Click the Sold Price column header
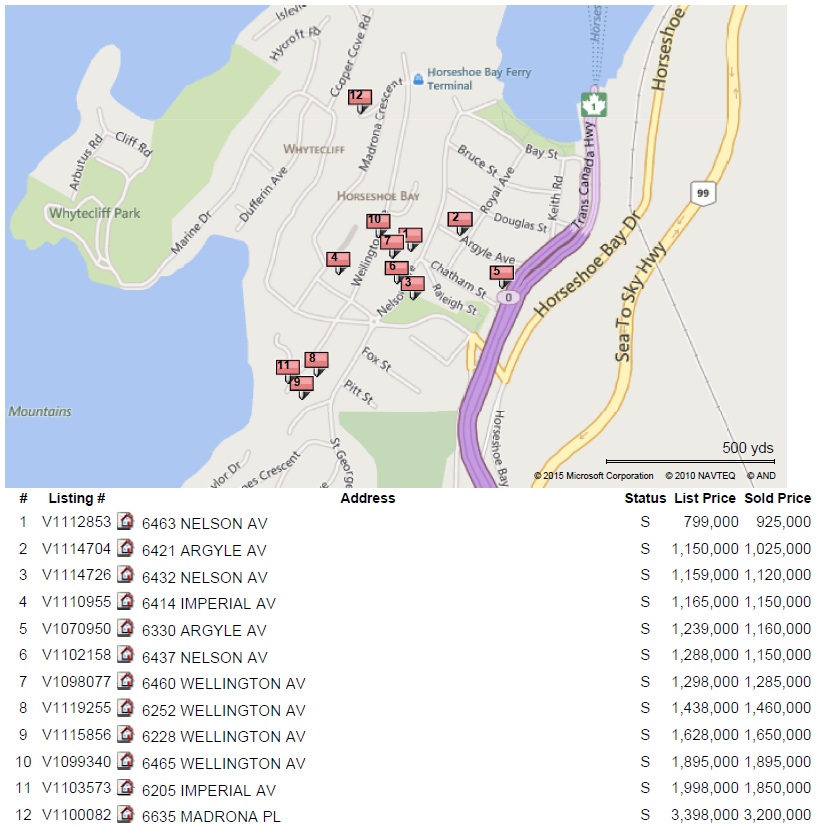The height and width of the screenshot is (826, 817). point(777,498)
